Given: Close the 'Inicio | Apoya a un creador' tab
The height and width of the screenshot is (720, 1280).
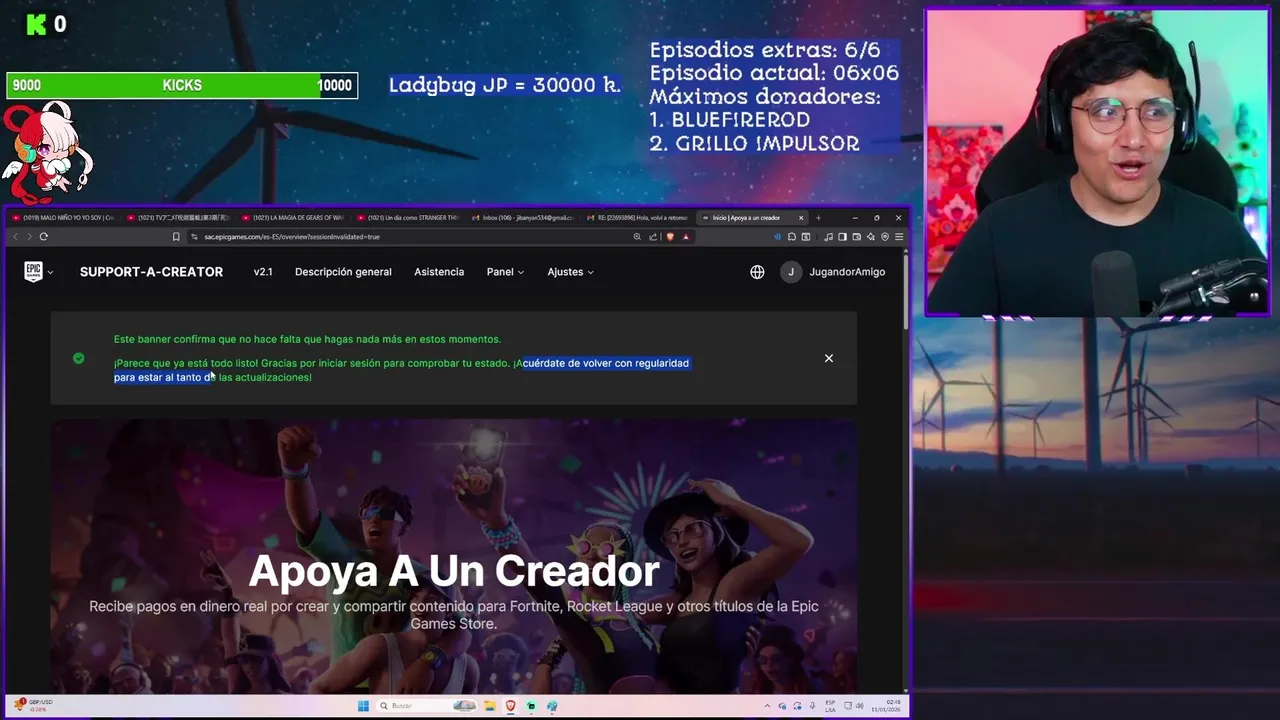Looking at the screenshot, I should [x=800, y=217].
